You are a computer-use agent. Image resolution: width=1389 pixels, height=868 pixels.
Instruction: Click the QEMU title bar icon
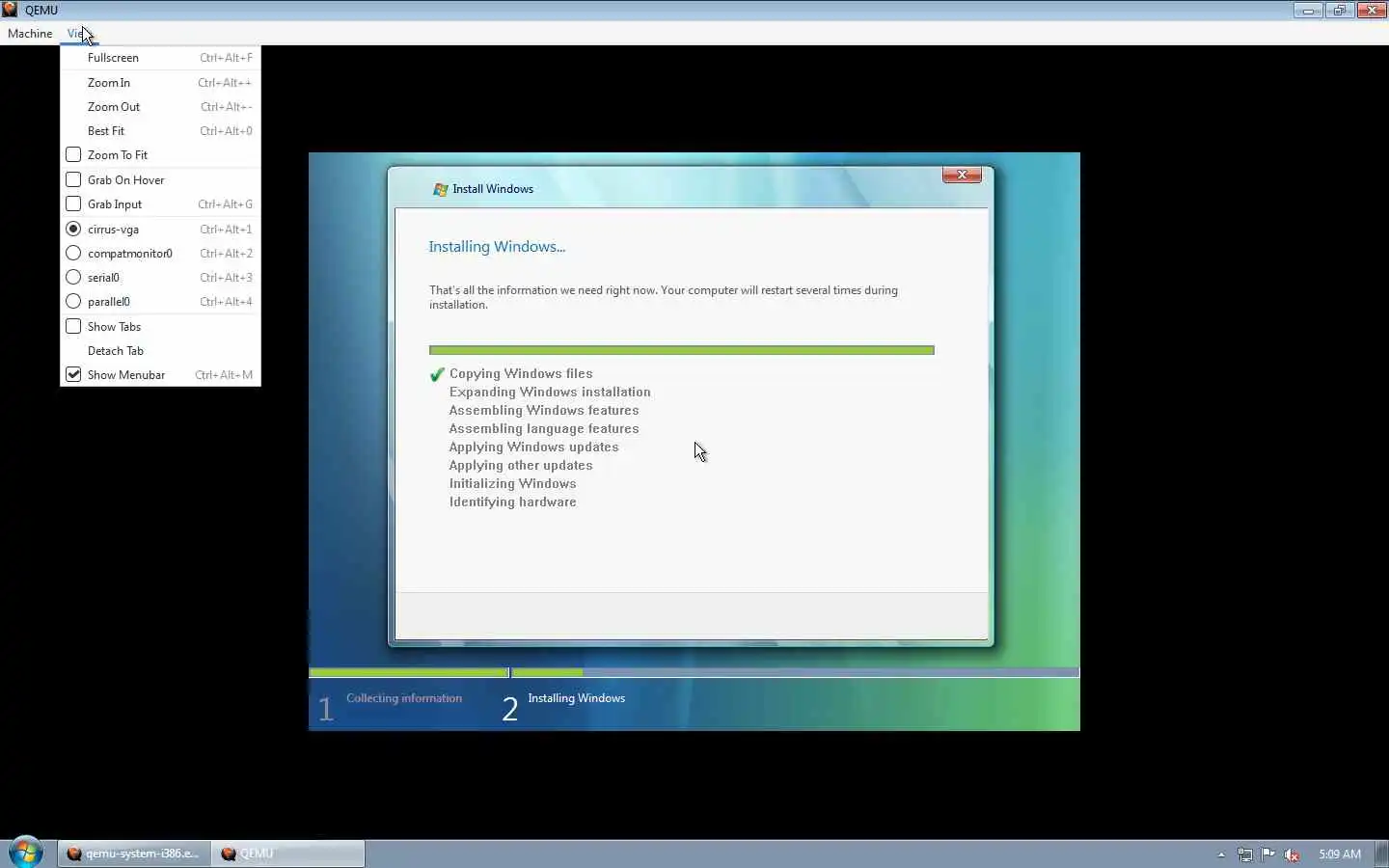pyautogui.click(x=10, y=10)
